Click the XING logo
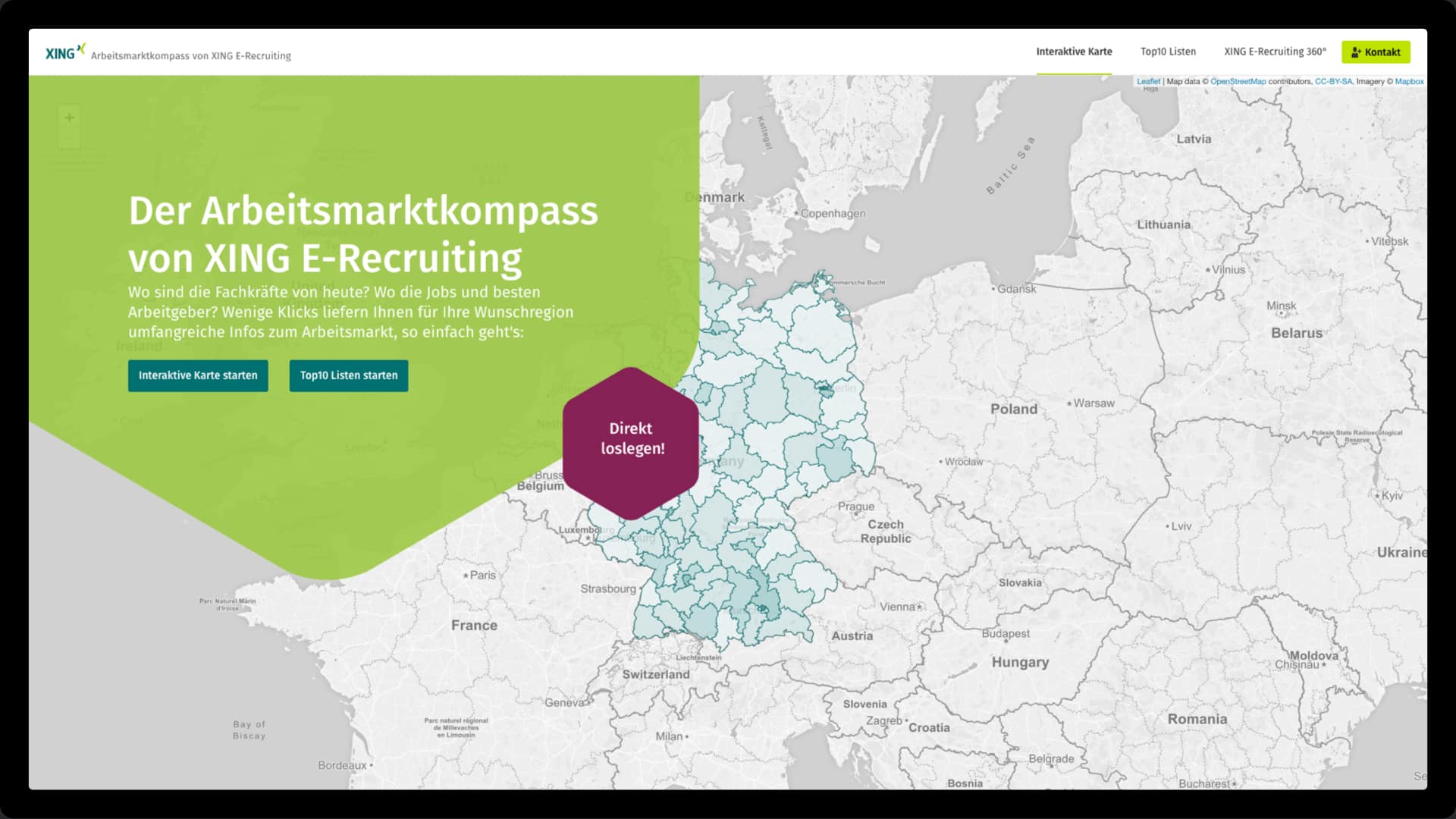The height and width of the screenshot is (819, 1456). coord(65,52)
